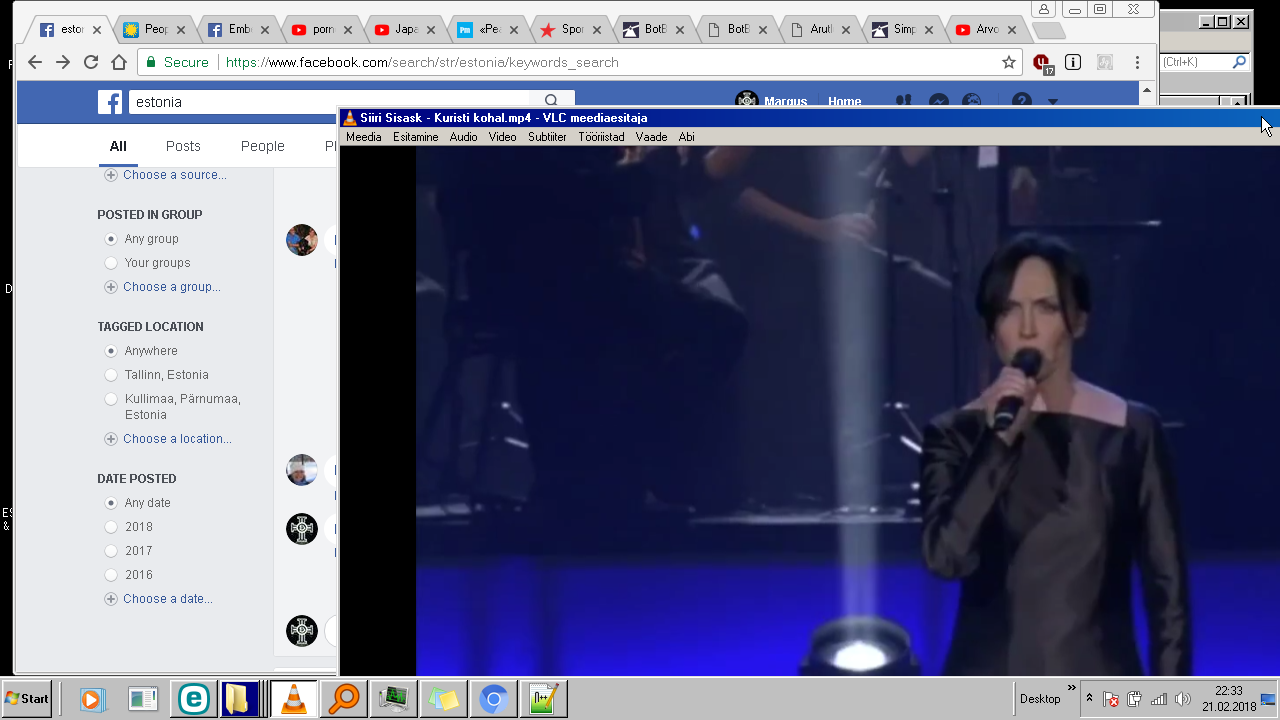Open VLC 'Abi' menu
1280x720 pixels.
point(686,137)
